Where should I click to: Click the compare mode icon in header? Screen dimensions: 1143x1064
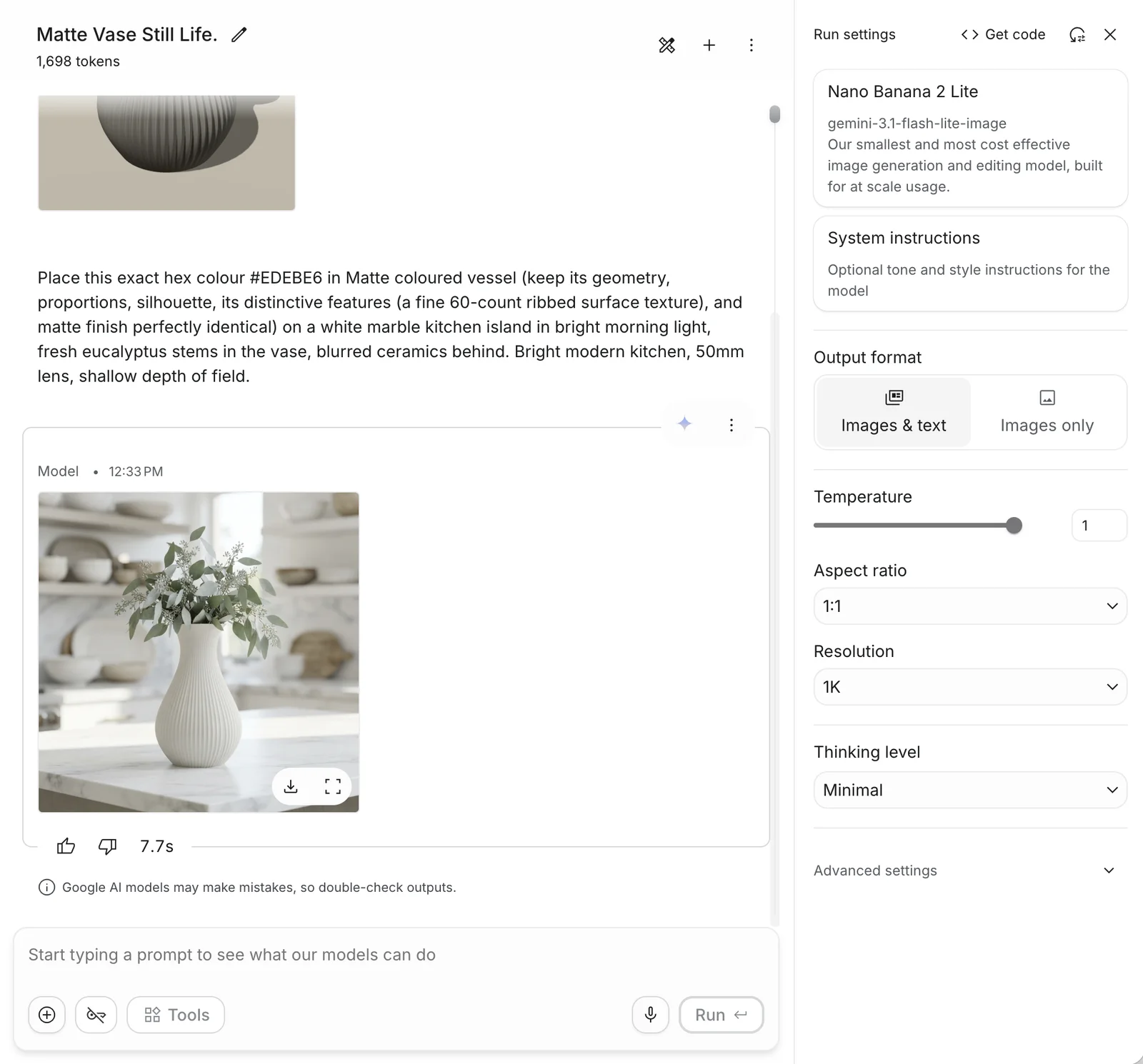(667, 45)
